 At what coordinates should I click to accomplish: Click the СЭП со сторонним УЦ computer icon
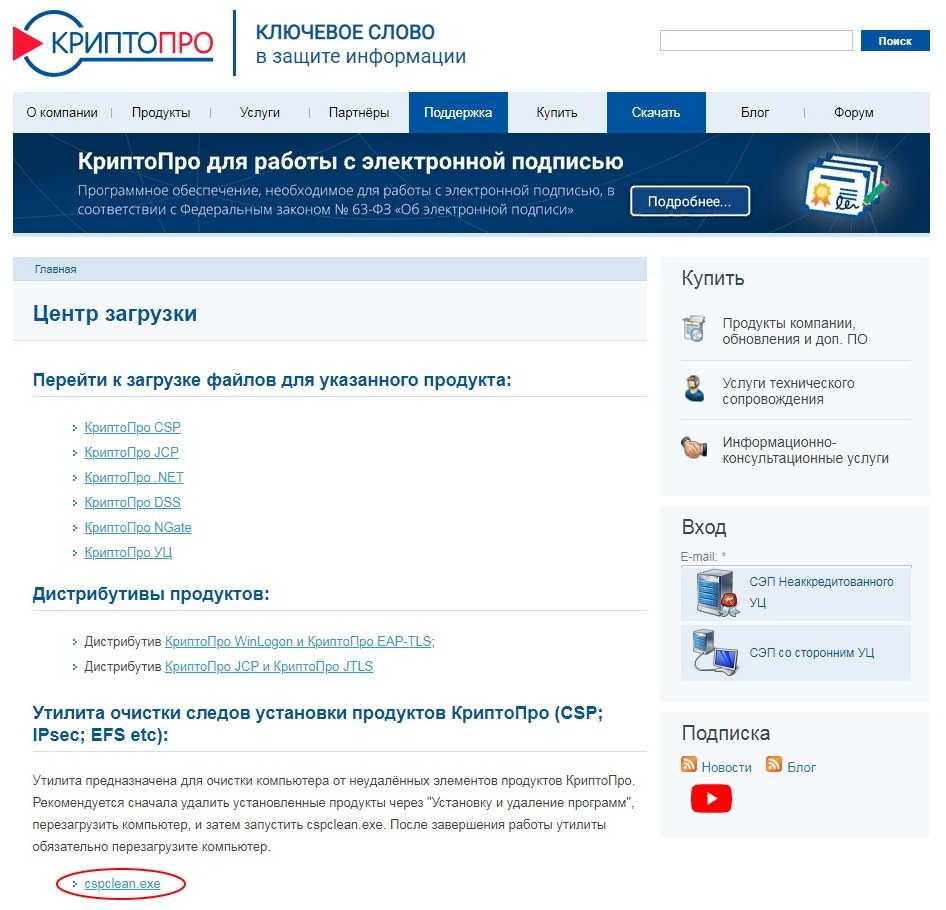click(714, 652)
